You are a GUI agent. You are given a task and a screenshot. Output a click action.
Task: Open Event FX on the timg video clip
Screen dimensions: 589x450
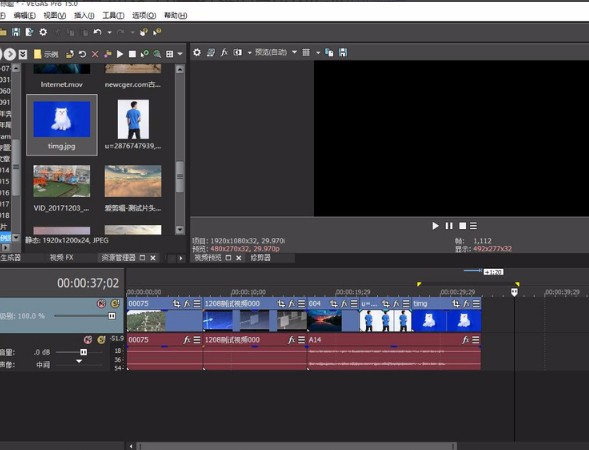pyautogui.click(x=466, y=304)
